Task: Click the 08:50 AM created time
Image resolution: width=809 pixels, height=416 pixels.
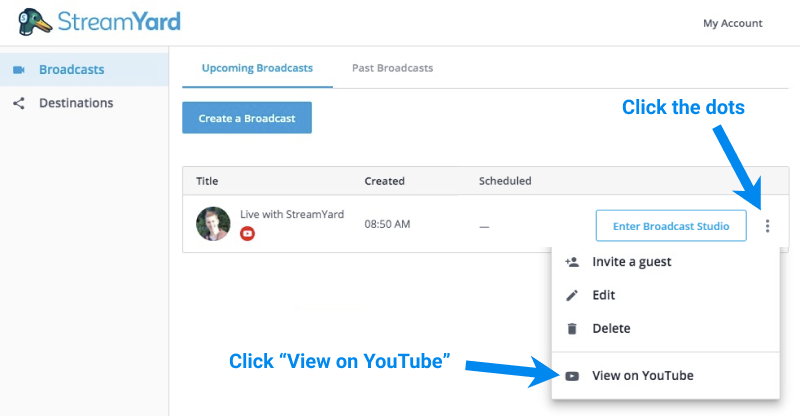Action: pyautogui.click(x=387, y=224)
